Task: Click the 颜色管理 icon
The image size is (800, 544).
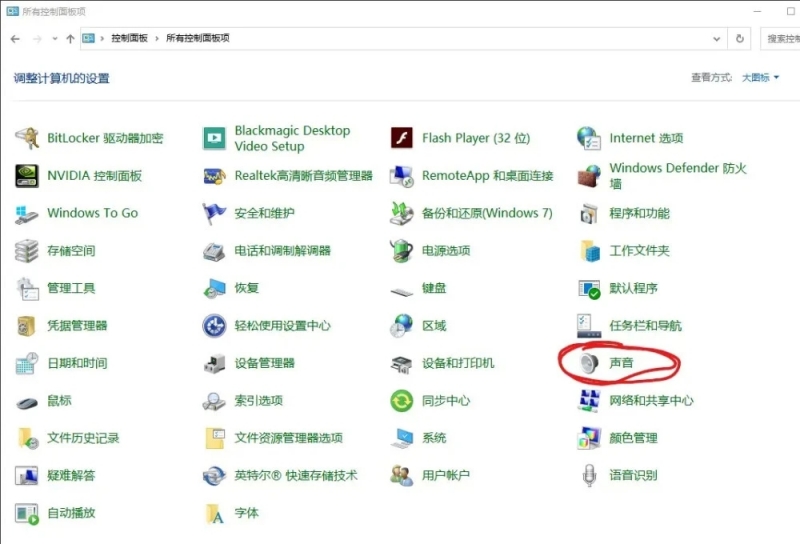Action: tap(589, 438)
